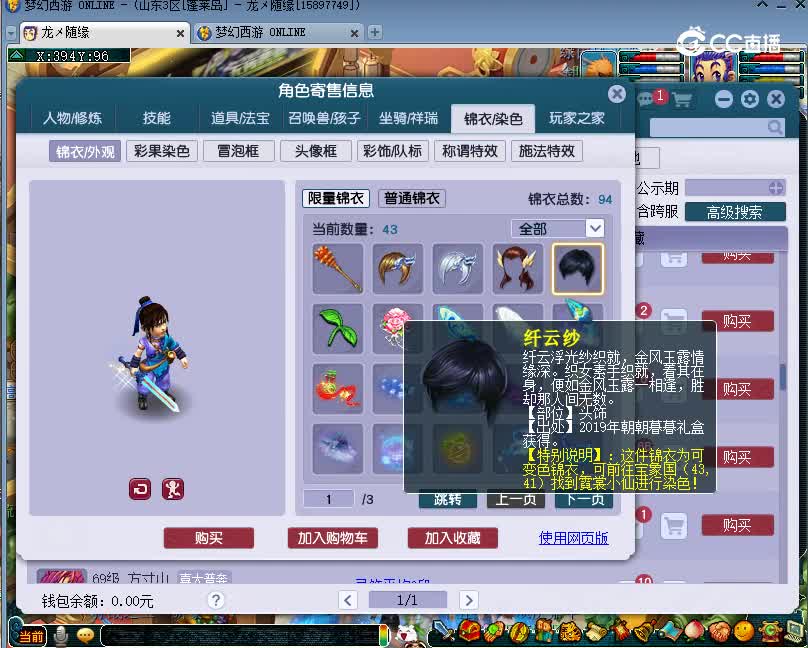Image resolution: width=808 pixels, height=648 pixels.
Task: Select the 冒泡框 sub-tab
Action: pyautogui.click(x=239, y=151)
